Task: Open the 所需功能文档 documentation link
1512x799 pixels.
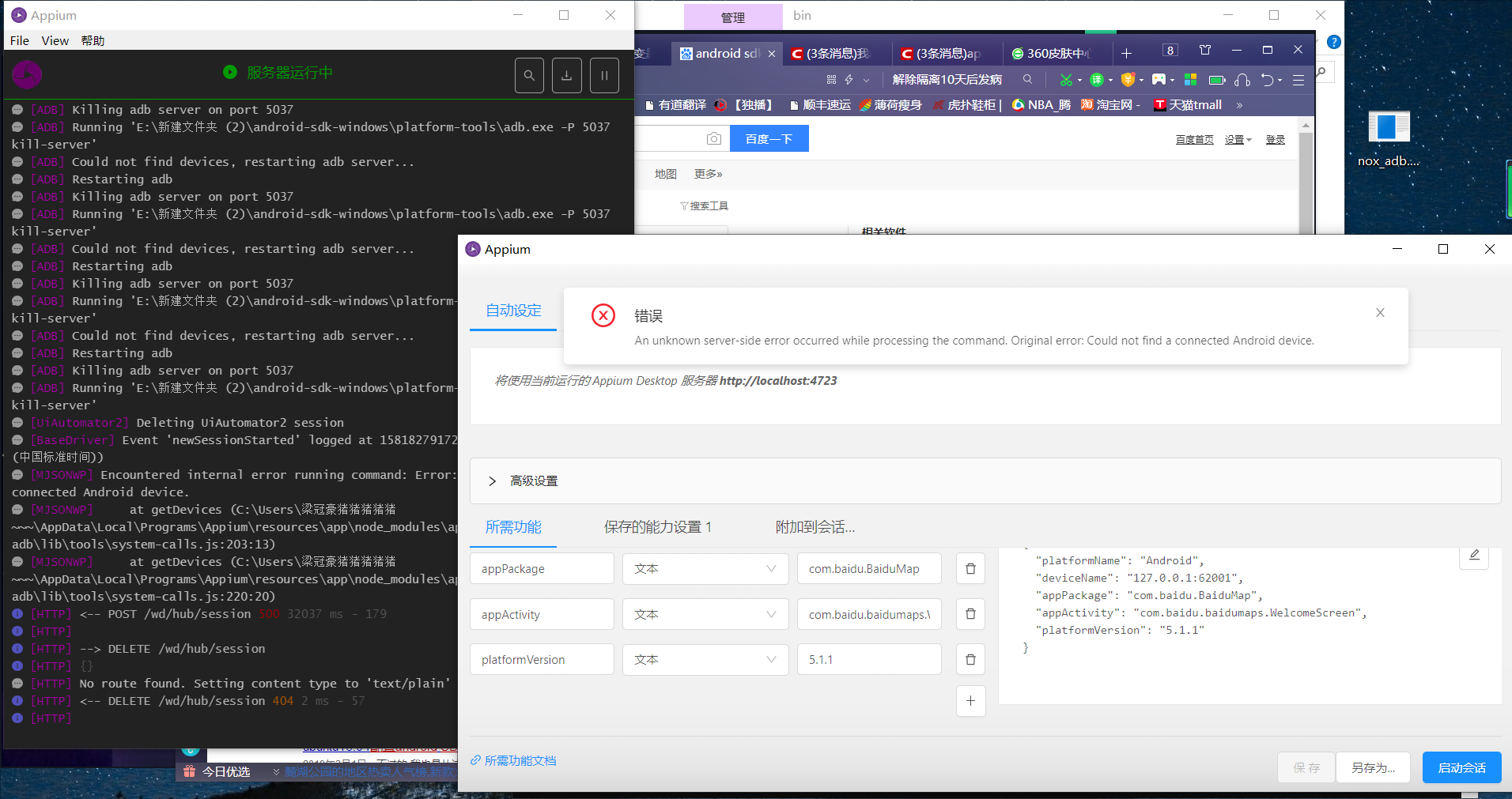Action: pos(513,760)
